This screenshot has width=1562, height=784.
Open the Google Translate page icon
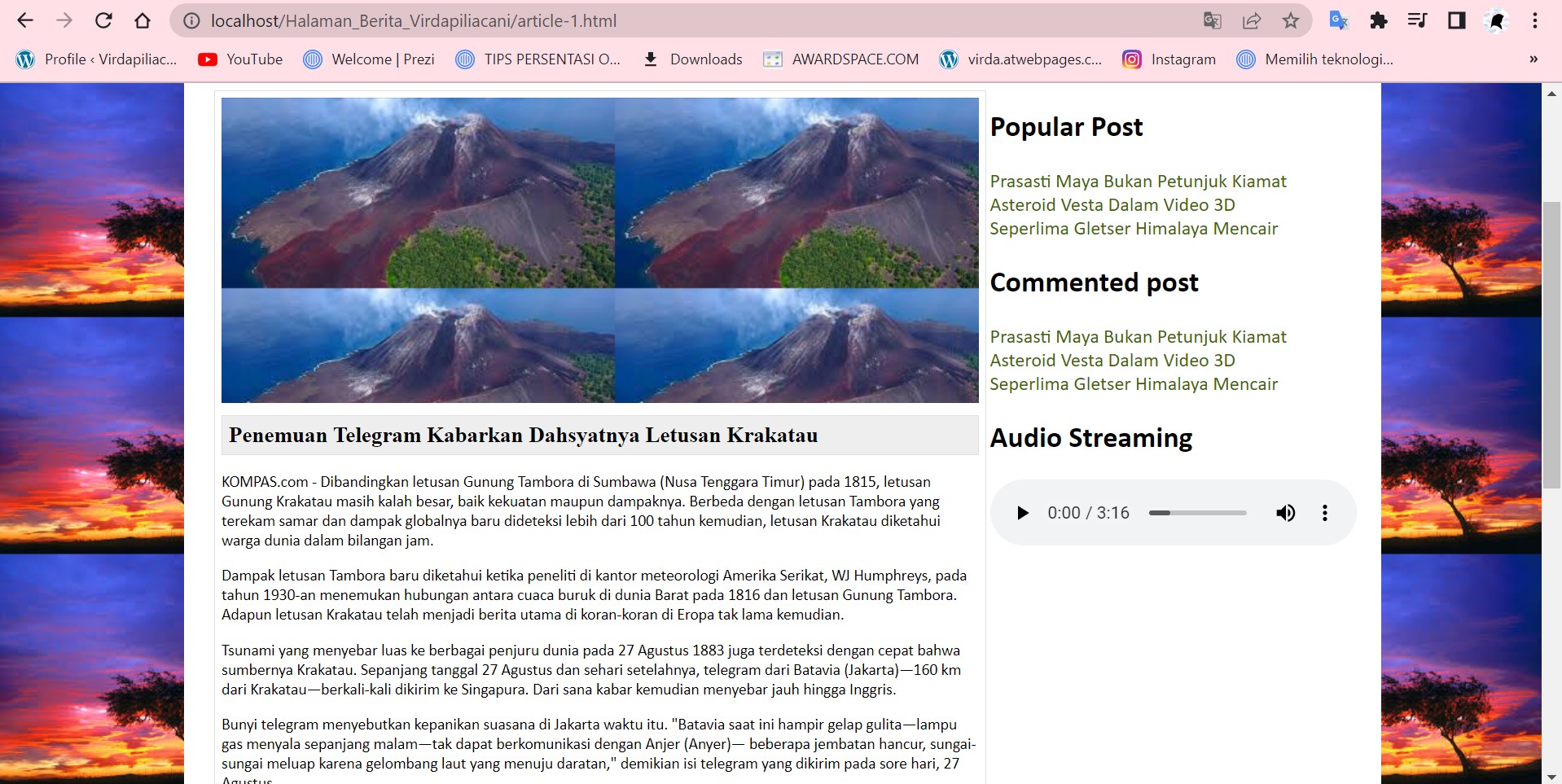click(x=1212, y=20)
